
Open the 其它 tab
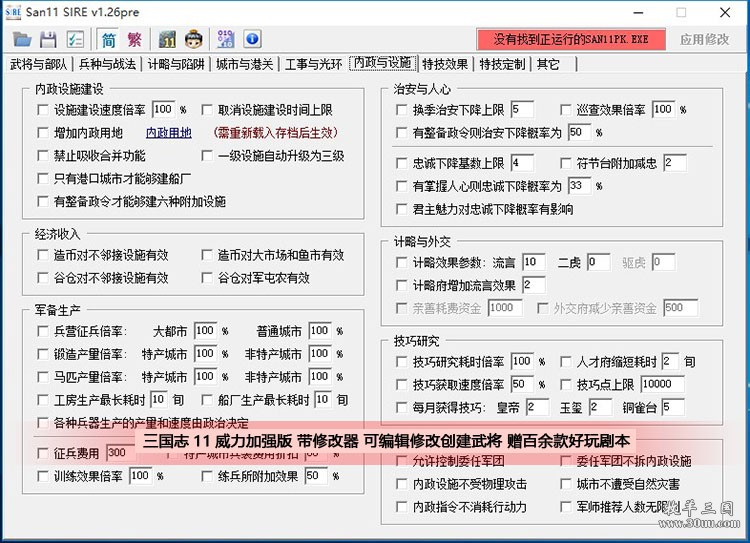pos(548,64)
